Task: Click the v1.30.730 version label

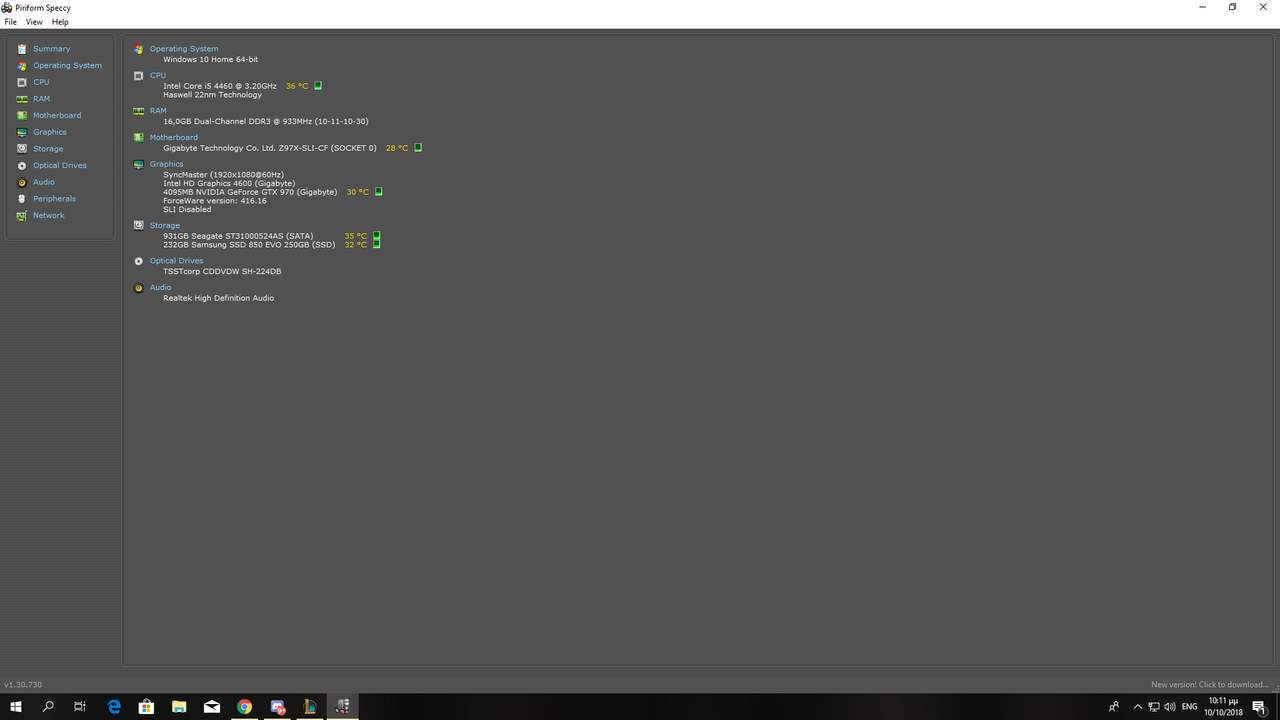Action: click(23, 685)
